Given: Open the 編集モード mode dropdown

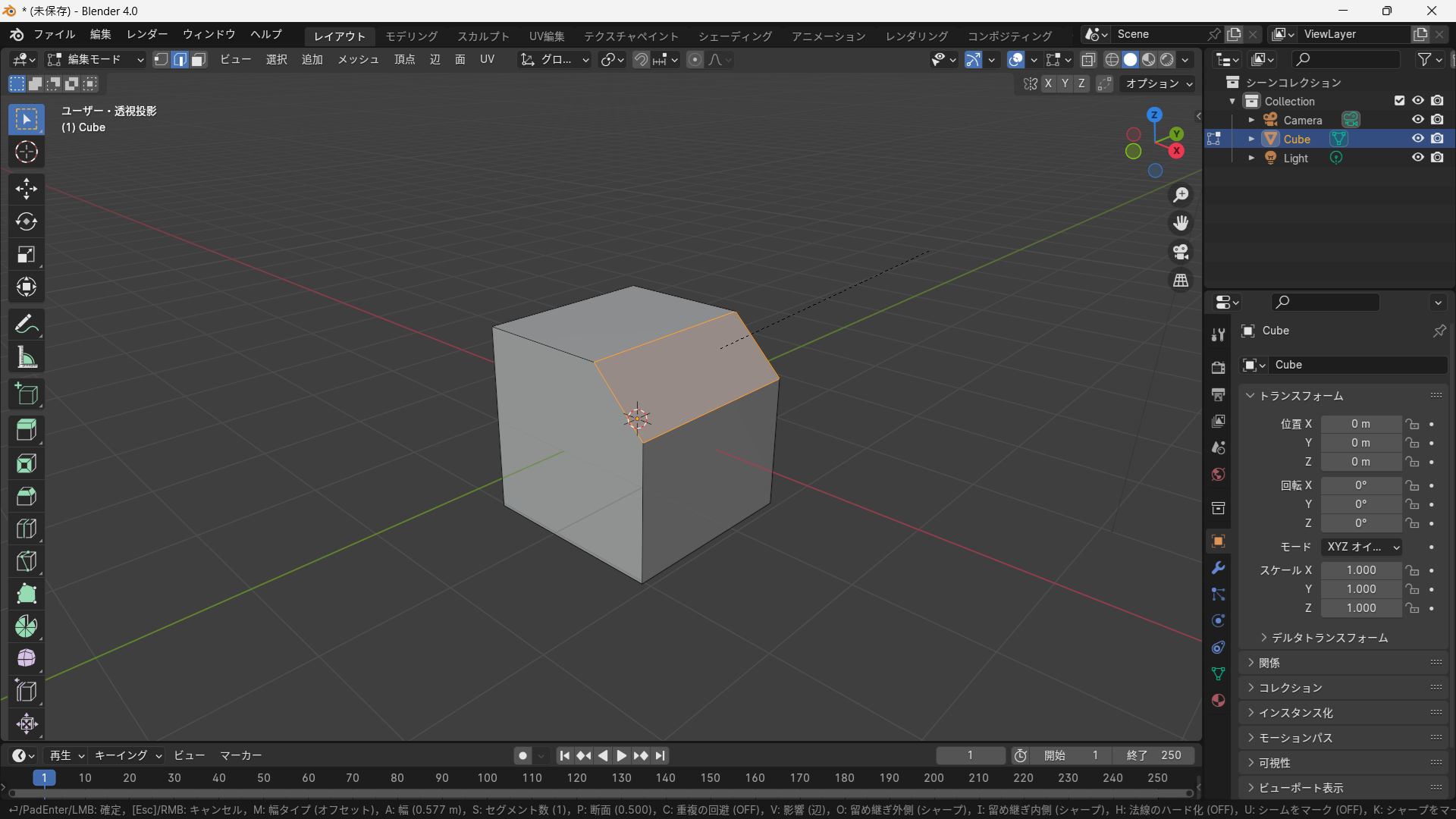Looking at the screenshot, I should [x=95, y=60].
